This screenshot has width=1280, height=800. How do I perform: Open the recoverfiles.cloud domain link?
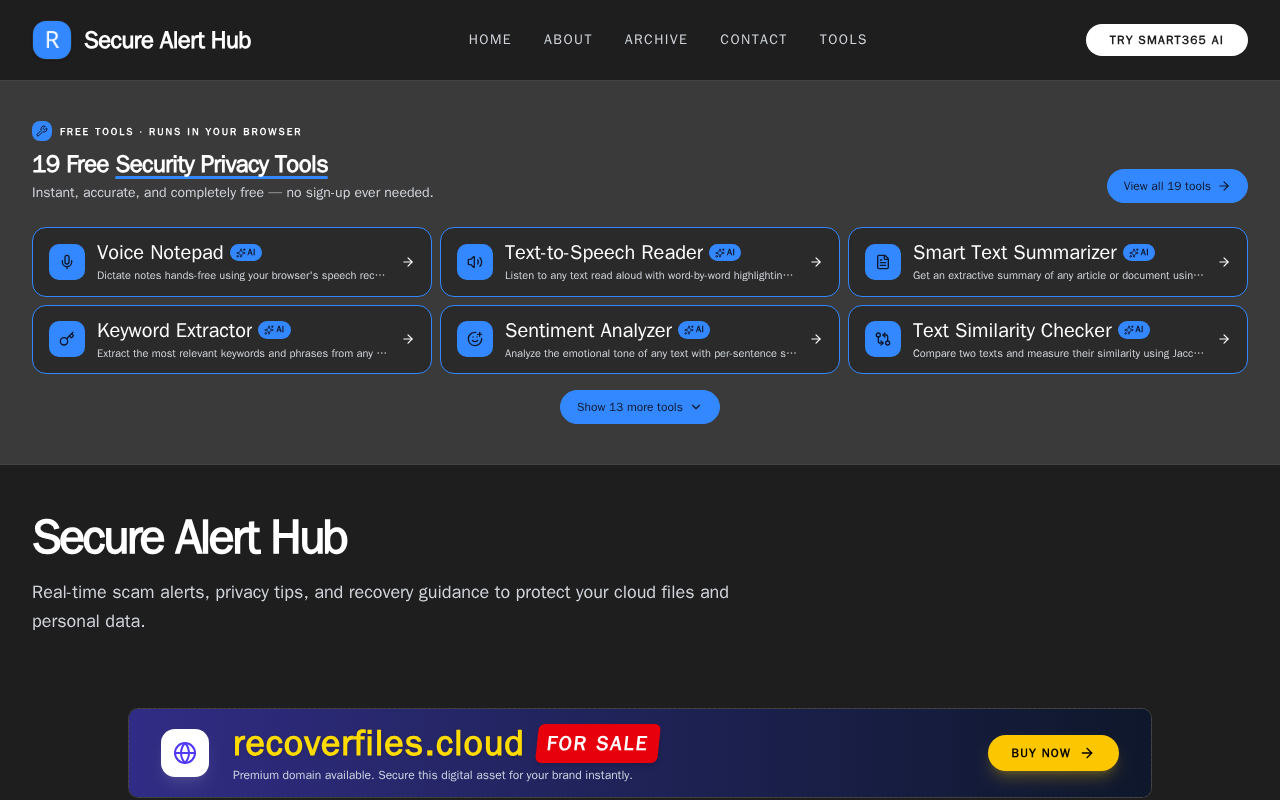pos(378,744)
